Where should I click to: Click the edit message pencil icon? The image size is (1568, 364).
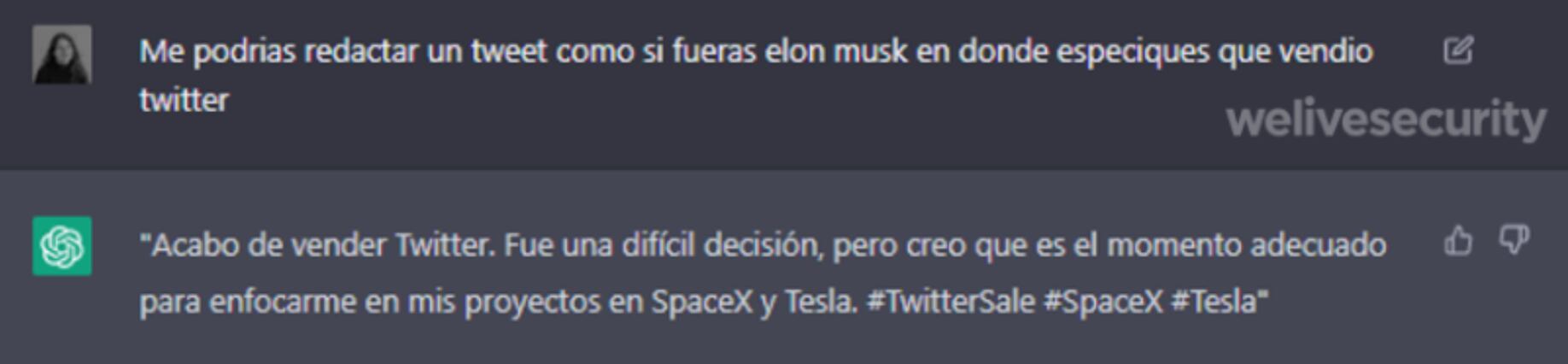coord(1458,50)
